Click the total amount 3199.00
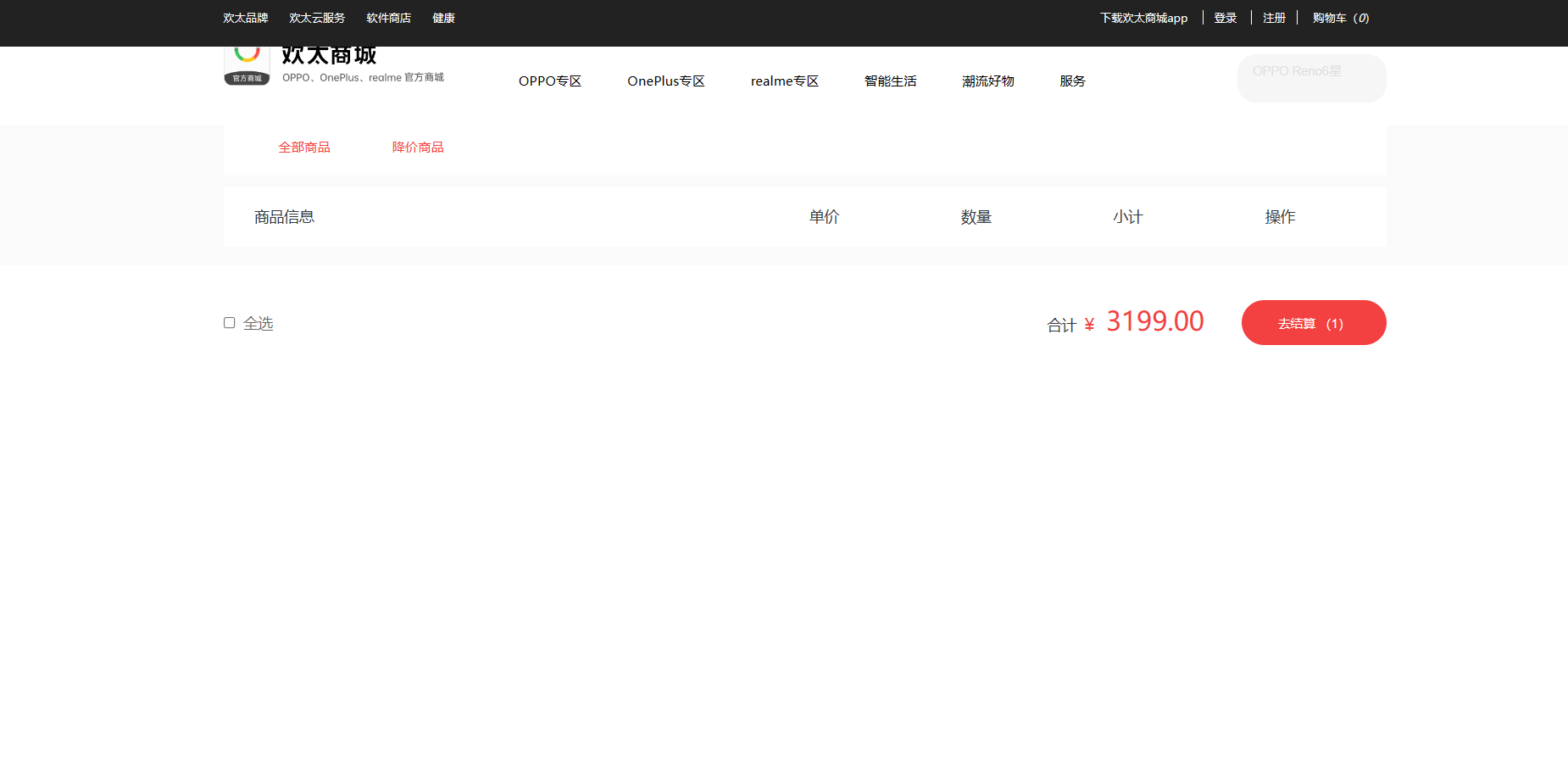Screen dimensions: 1568x763 pos(1154,321)
